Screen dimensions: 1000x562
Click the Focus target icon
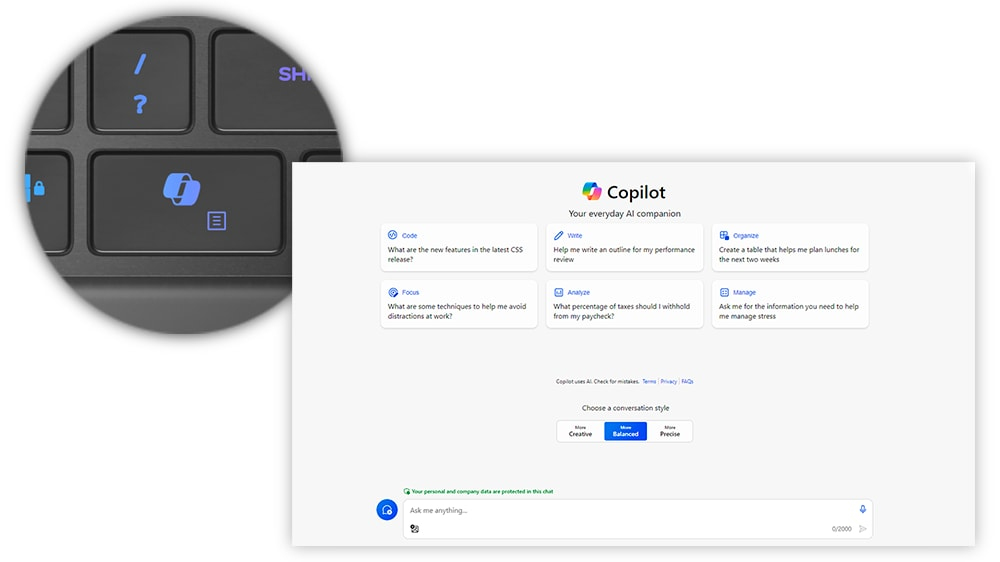[x=393, y=293]
